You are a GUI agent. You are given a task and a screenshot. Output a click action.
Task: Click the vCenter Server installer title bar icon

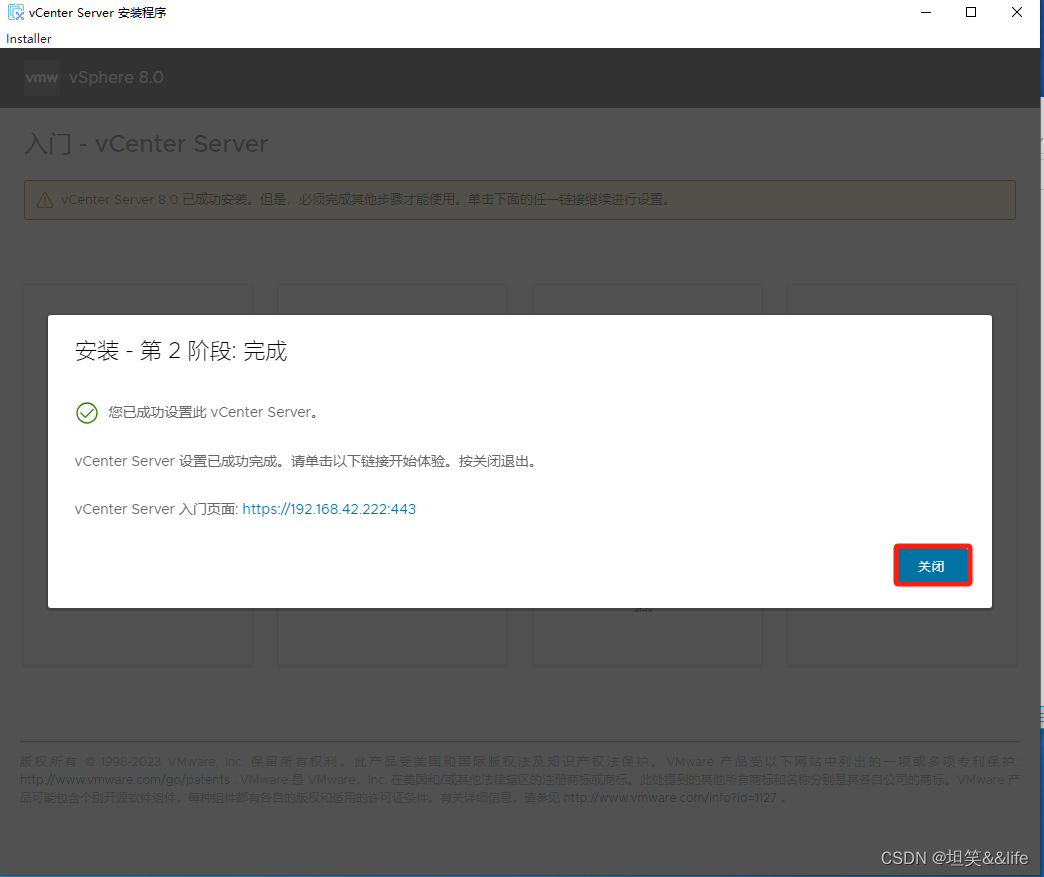tap(15, 12)
